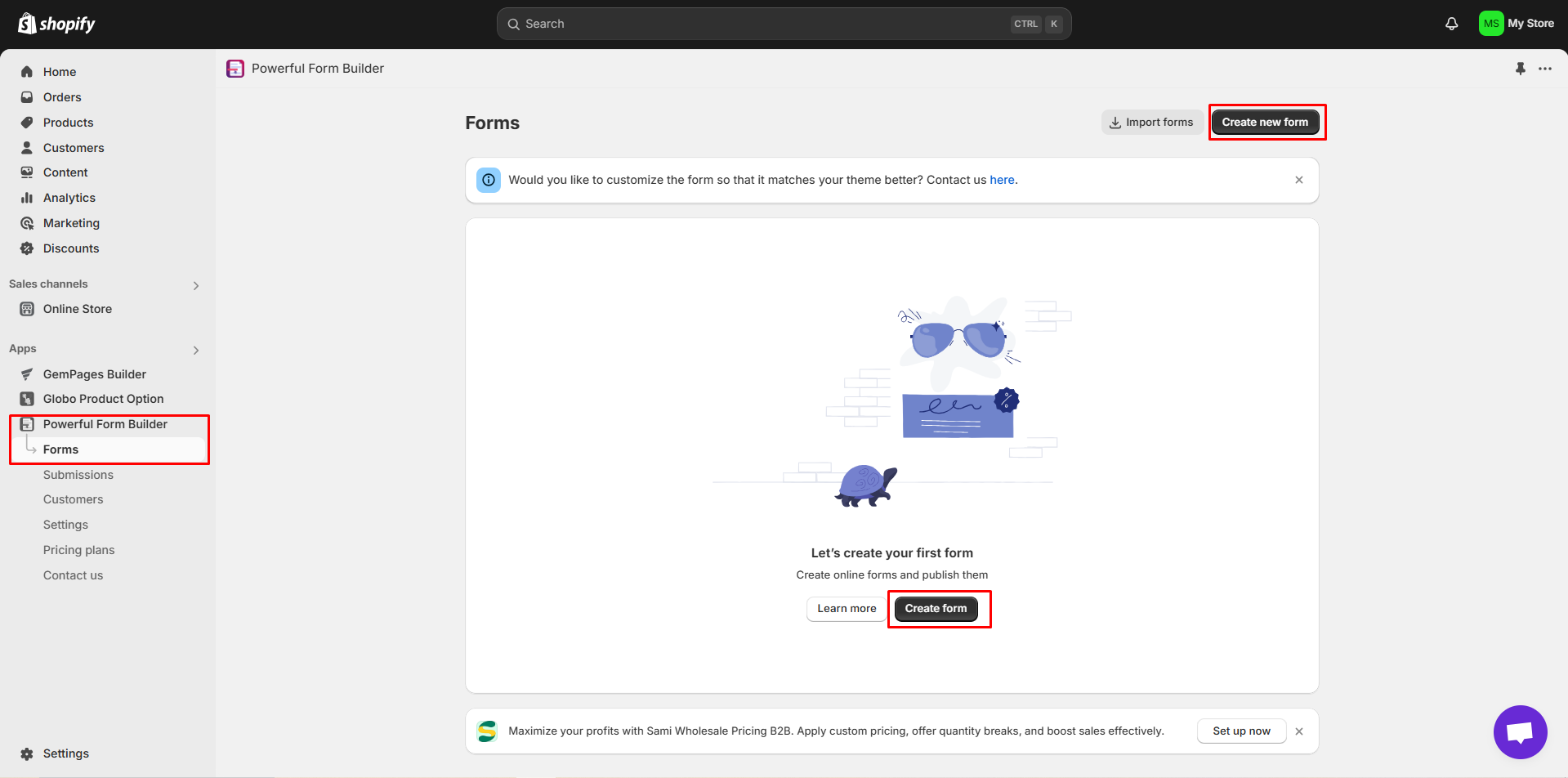Open the three-dot more actions menu
The image size is (1568, 778).
tap(1544, 69)
